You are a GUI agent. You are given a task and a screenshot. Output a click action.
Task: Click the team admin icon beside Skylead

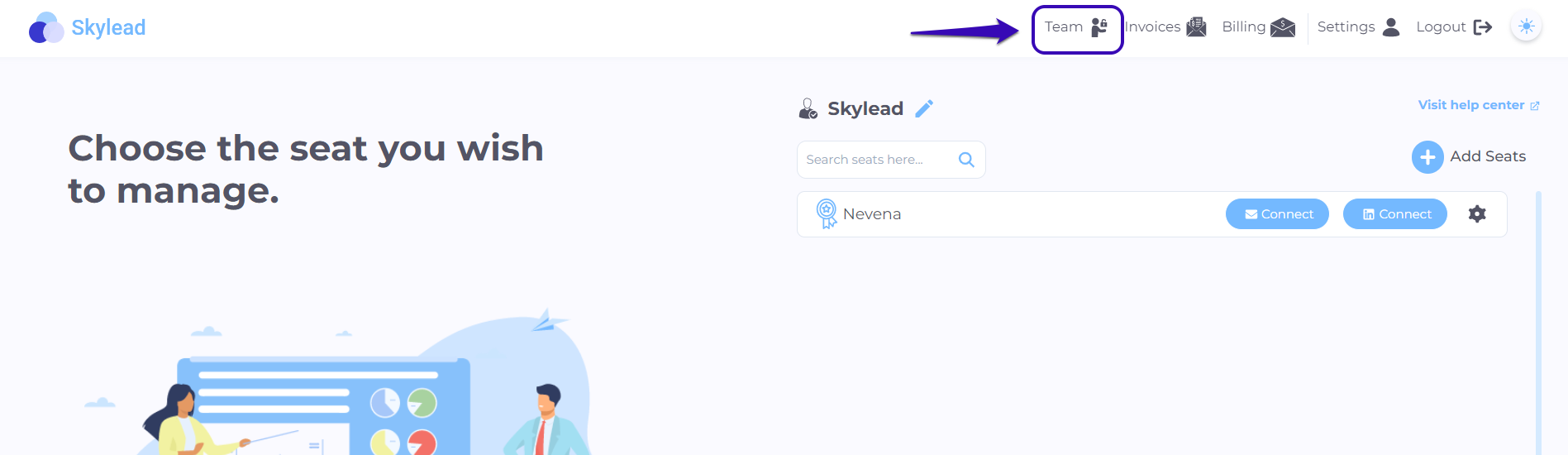(x=808, y=108)
